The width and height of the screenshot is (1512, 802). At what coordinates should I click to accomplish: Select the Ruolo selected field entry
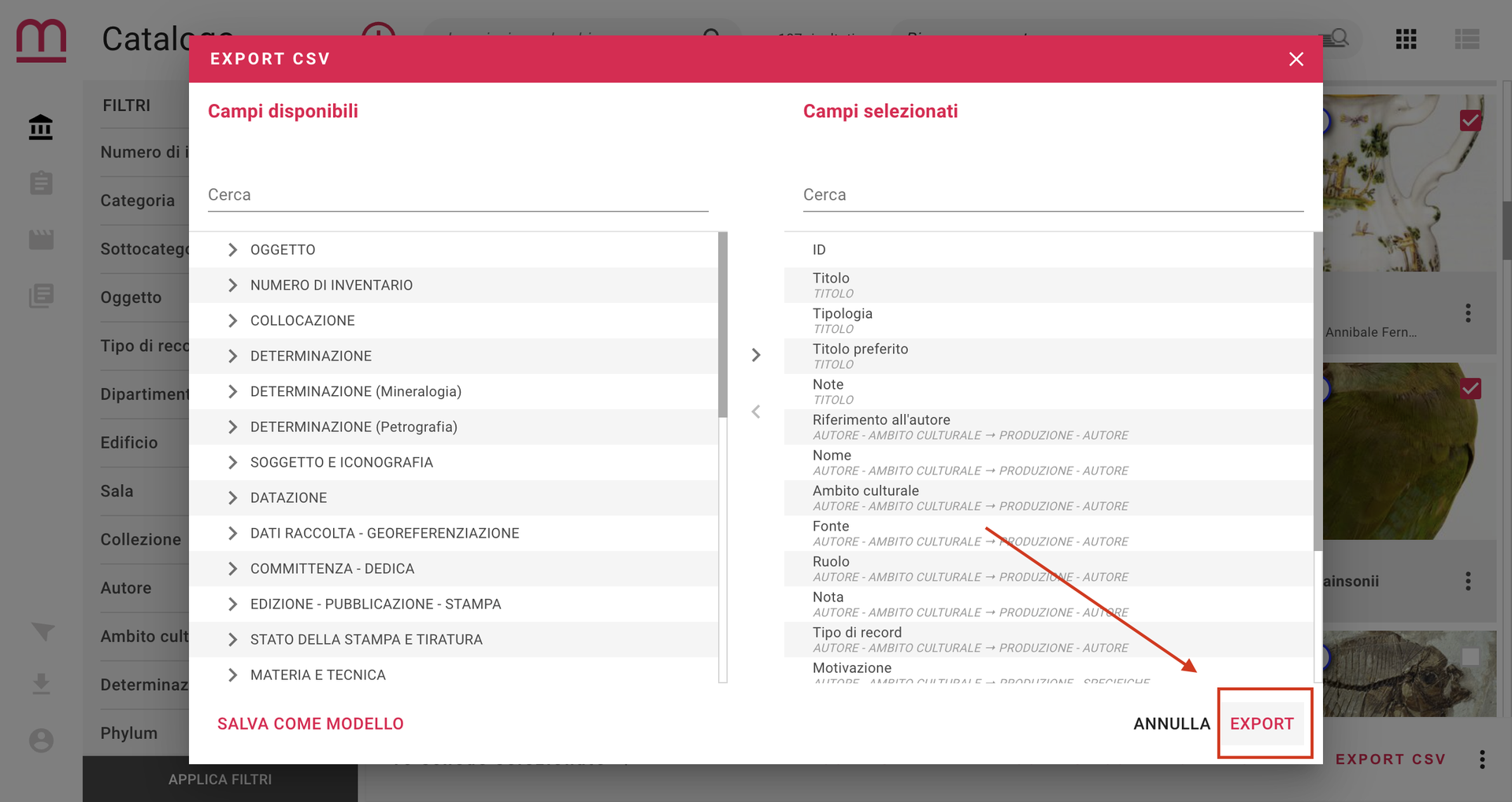pos(1049,568)
